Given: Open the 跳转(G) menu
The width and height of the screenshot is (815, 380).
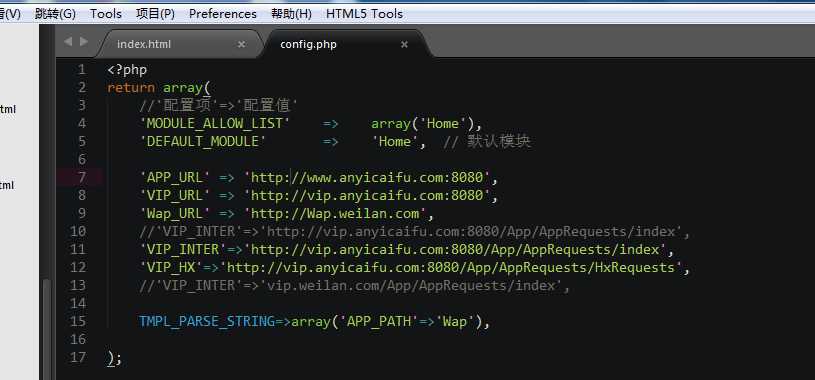Looking at the screenshot, I should click(x=55, y=14).
